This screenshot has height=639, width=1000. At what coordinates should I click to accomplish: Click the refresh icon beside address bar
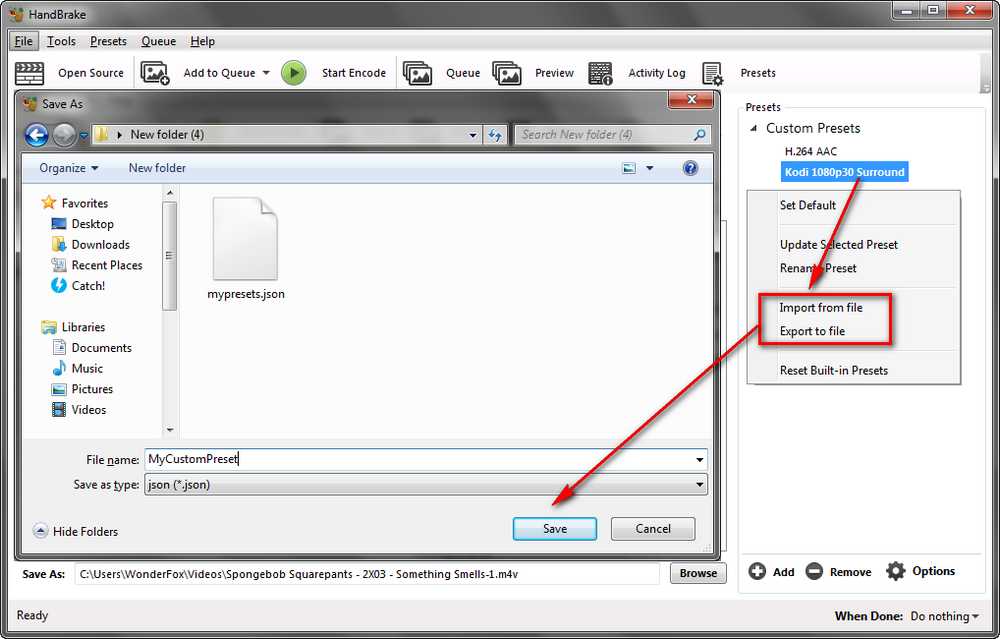495,135
